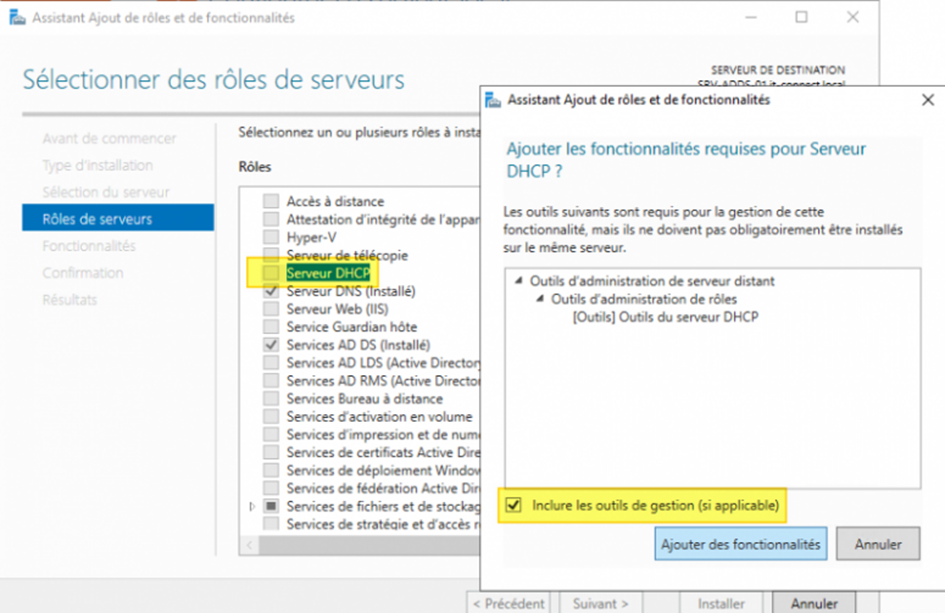The image size is (945, 613).
Task: Check Service Guardian hôte role
Action: click(x=271, y=327)
